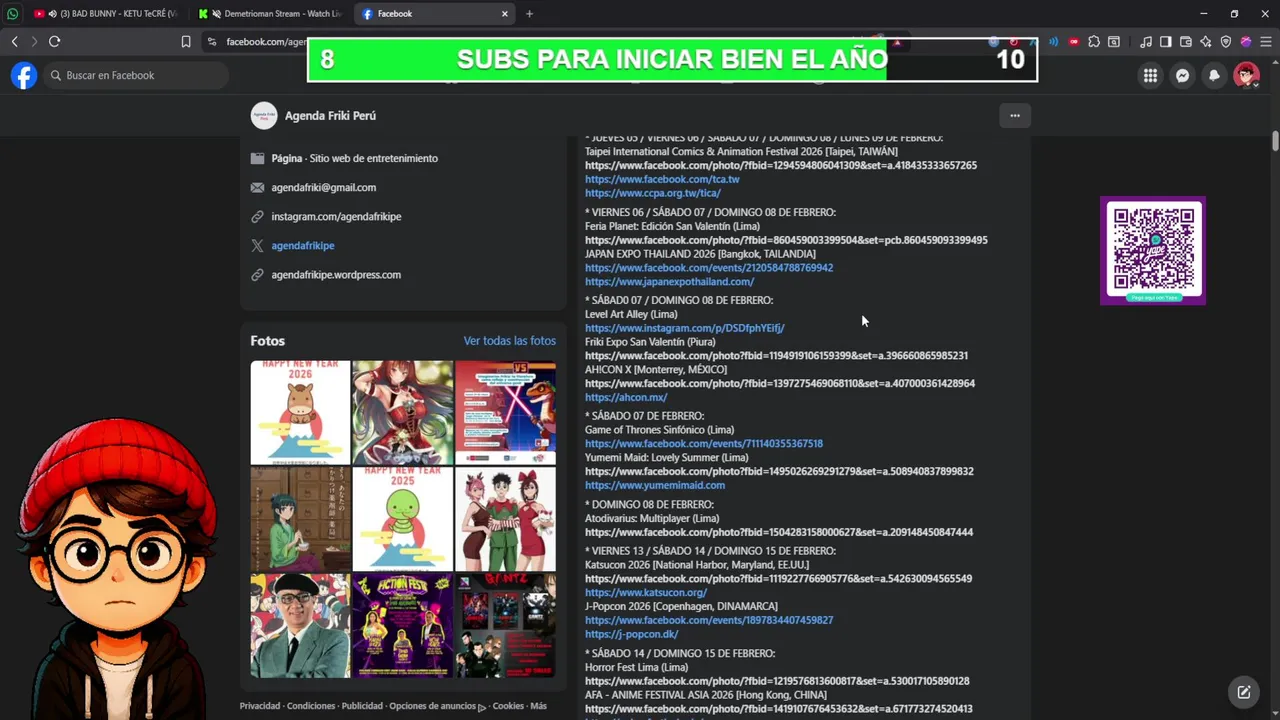Screen dimensions: 1280x720
Task: Expand the Facebook account avatar menu
Action: pos(1246,75)
